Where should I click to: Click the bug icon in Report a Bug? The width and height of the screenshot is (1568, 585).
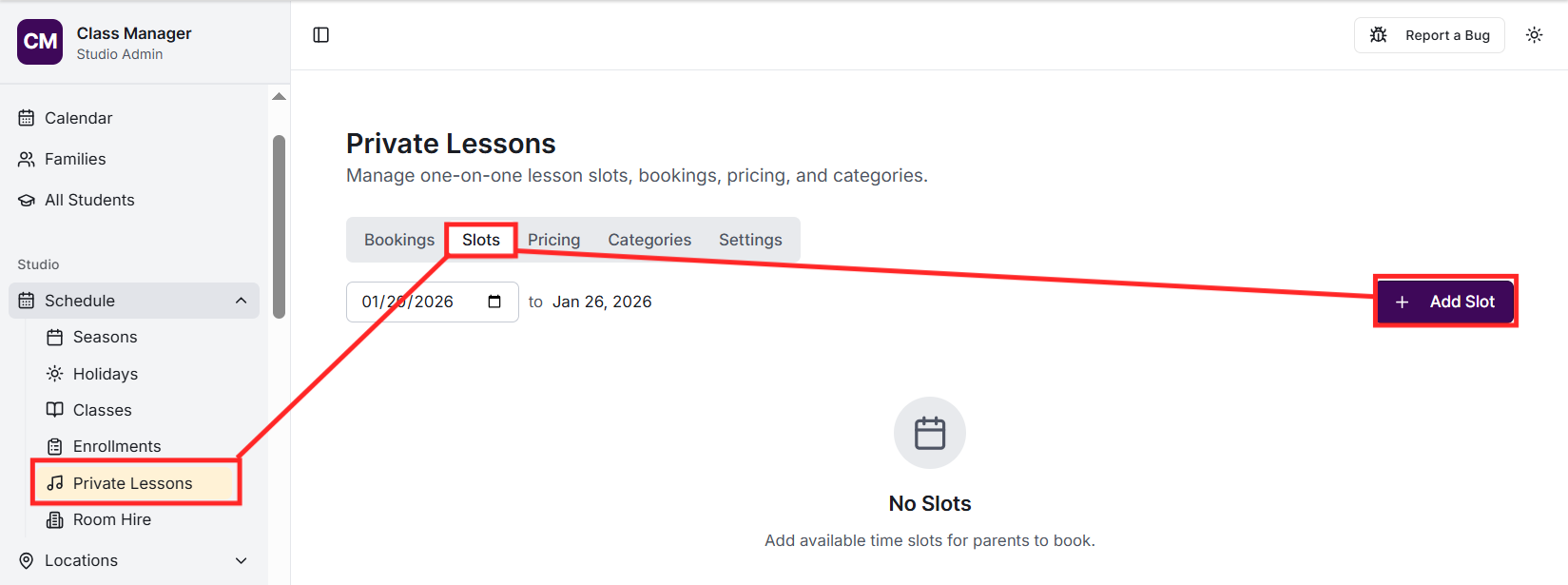coord(1378,35)
